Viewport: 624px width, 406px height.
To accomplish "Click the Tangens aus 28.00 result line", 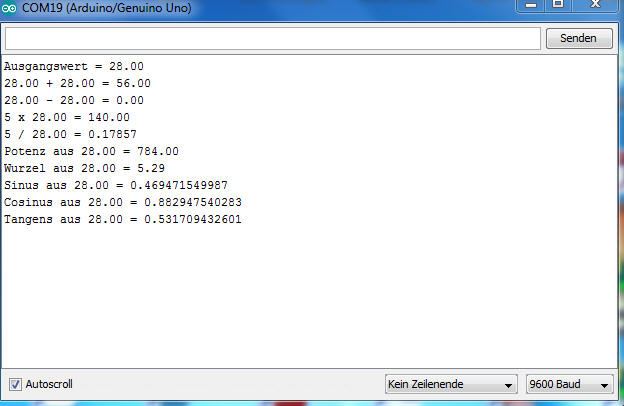I will pyautogui.click(x=122, y=219).
